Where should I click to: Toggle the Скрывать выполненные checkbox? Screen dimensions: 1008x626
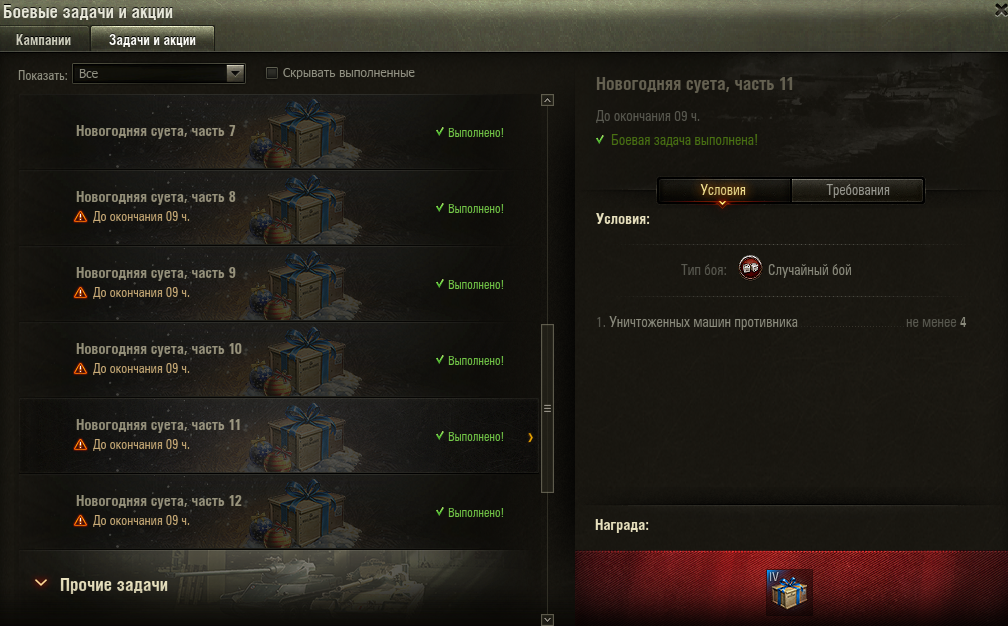click(272, 73)
